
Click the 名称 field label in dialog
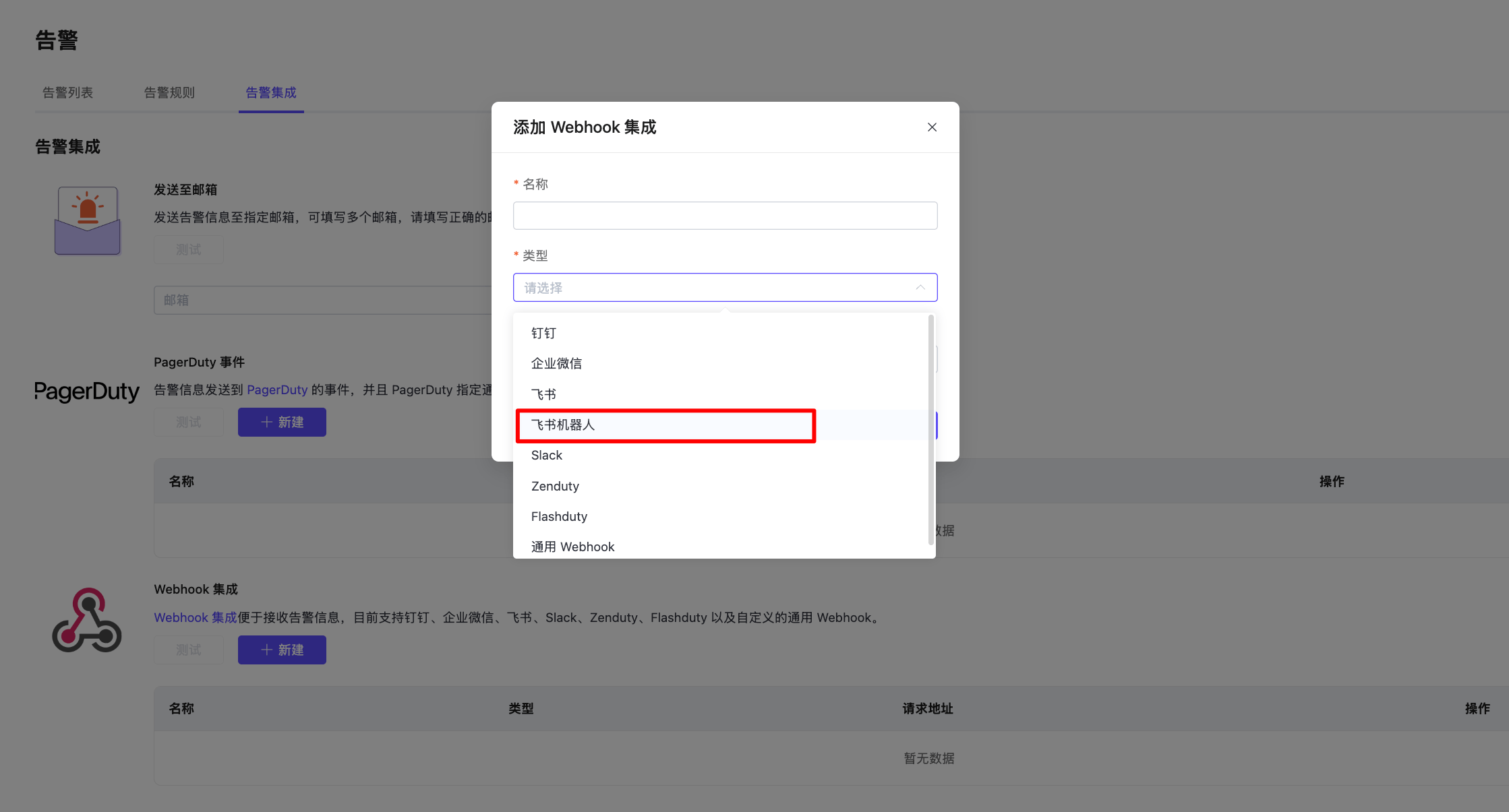pyautogui.click(x=535, y=184)
